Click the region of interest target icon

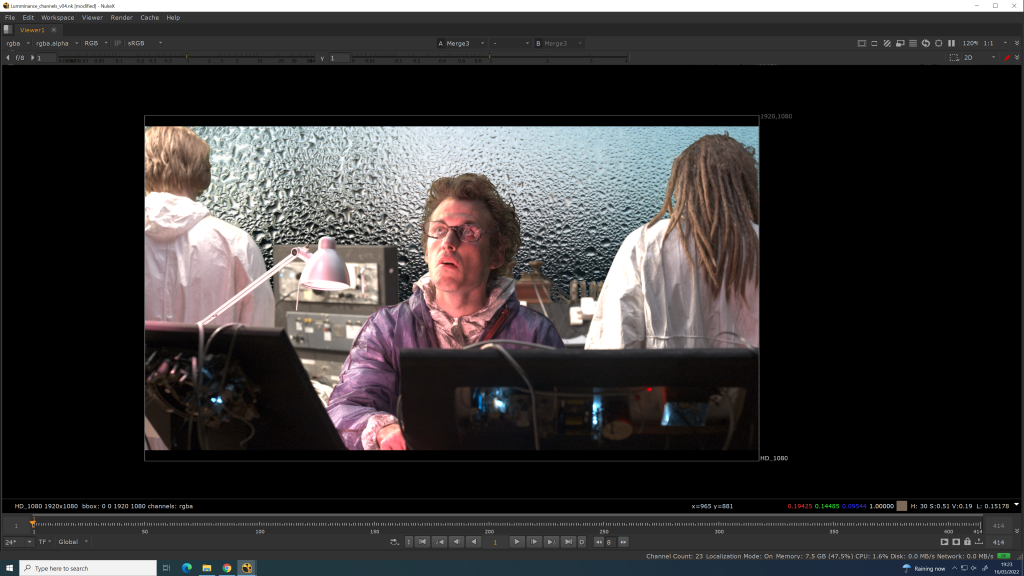coord(938,43)
